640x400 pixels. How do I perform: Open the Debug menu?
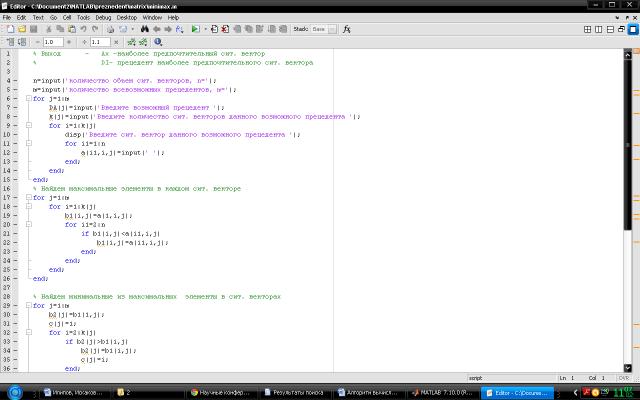103,17
